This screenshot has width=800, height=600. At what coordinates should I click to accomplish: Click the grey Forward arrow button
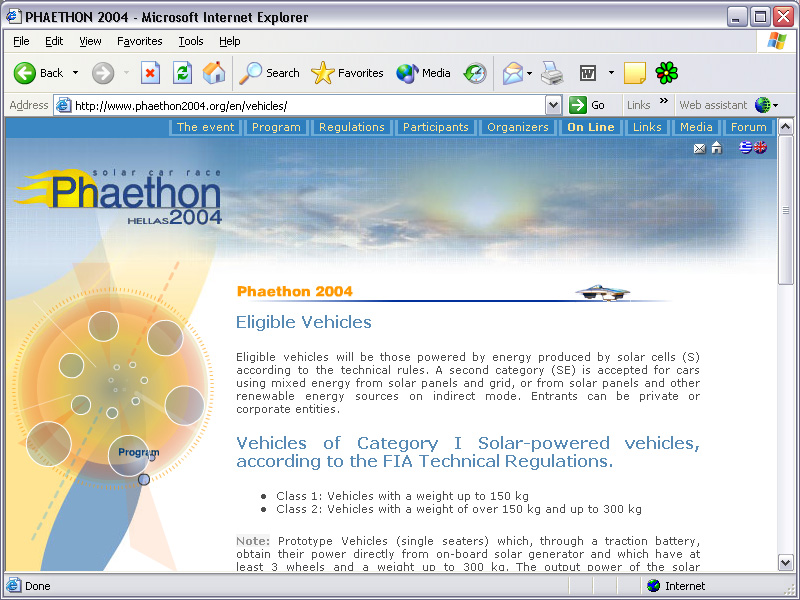point(103,73)
